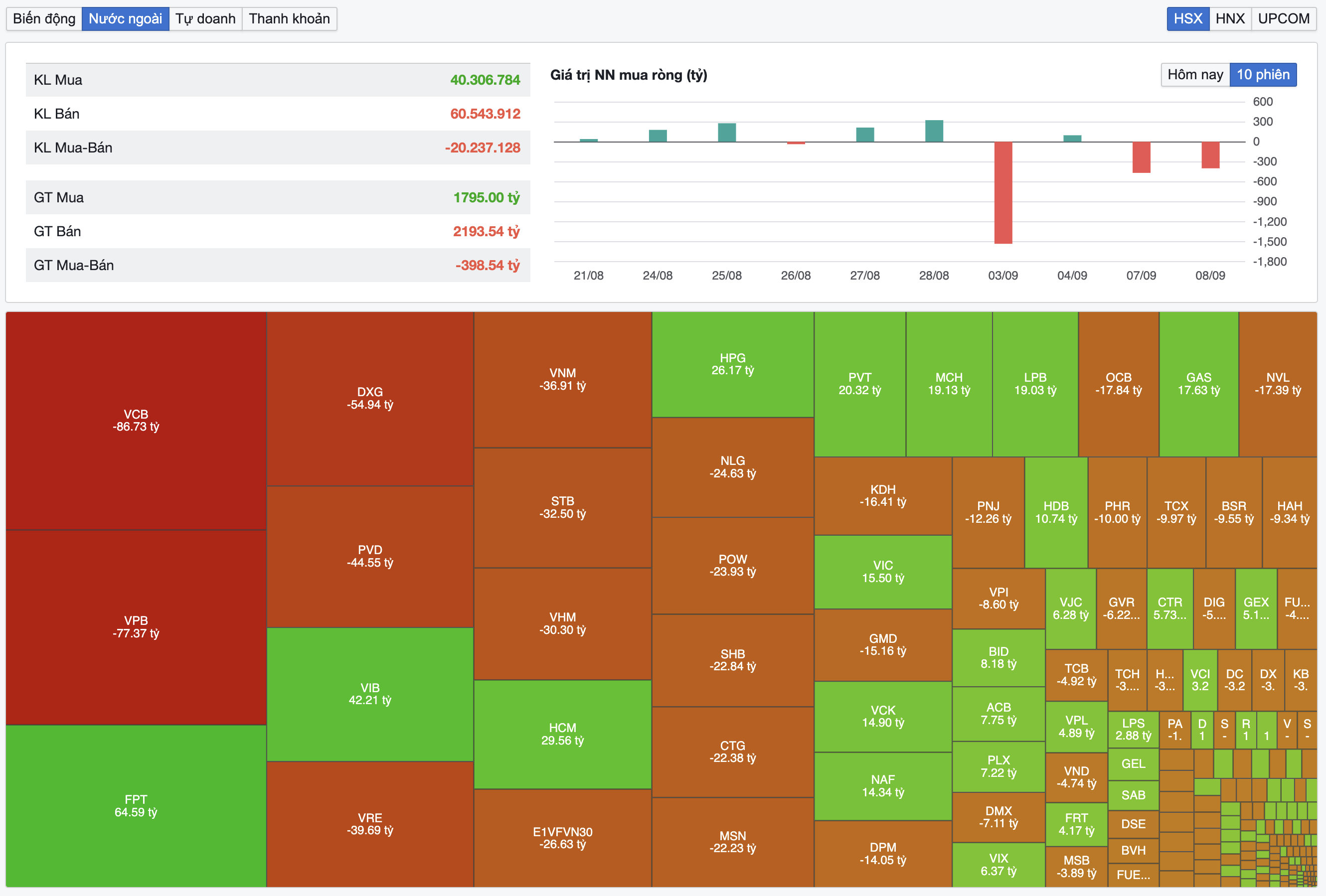Select the VJC 6.28 tỷ tile

pos(1070,608)
